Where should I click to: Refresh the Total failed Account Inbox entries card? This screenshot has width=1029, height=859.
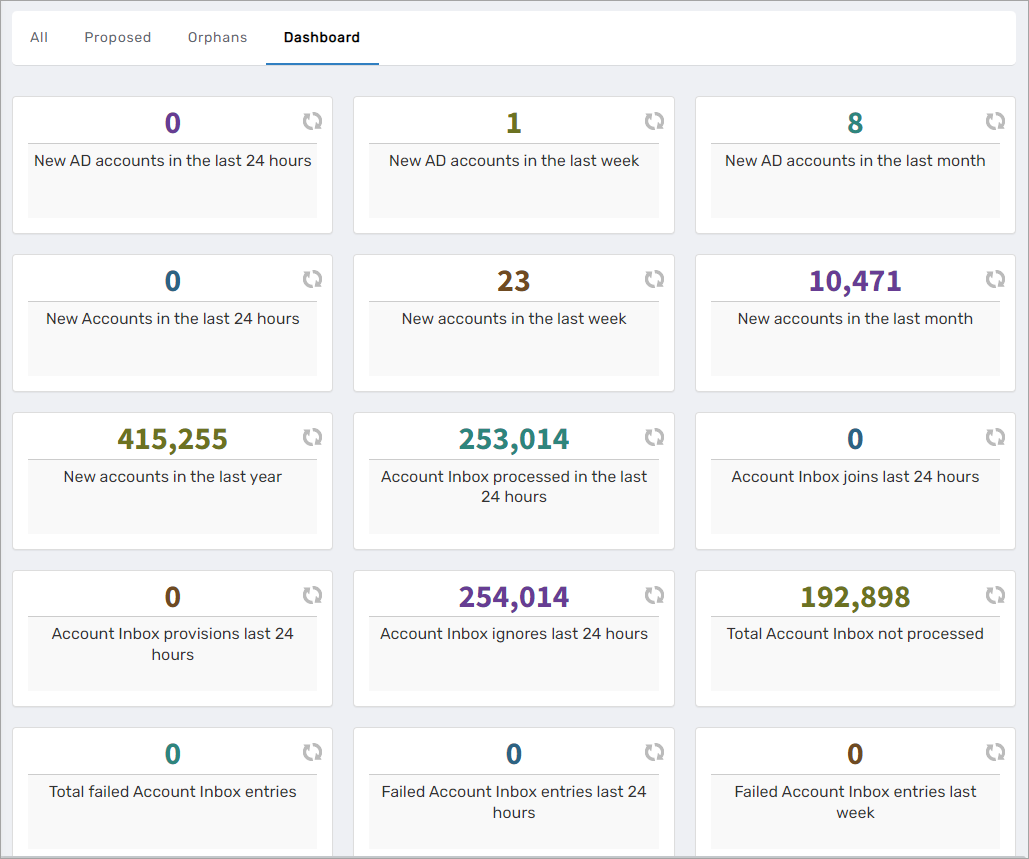point(312,751)
